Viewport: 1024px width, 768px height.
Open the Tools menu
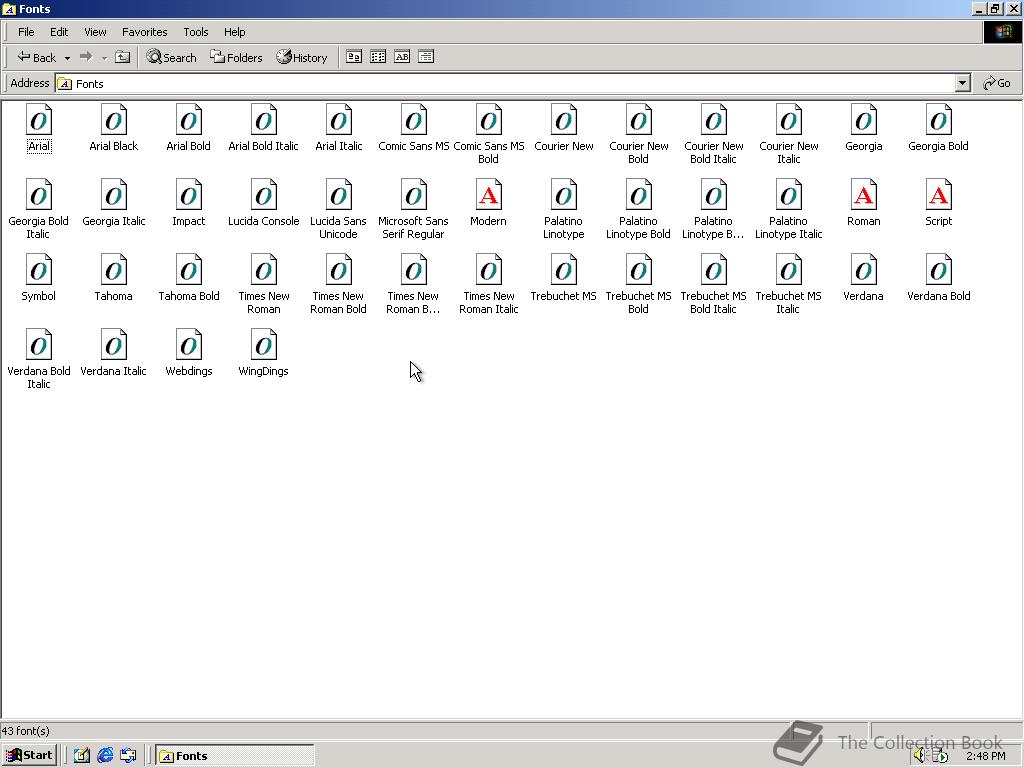pos(195,32)
